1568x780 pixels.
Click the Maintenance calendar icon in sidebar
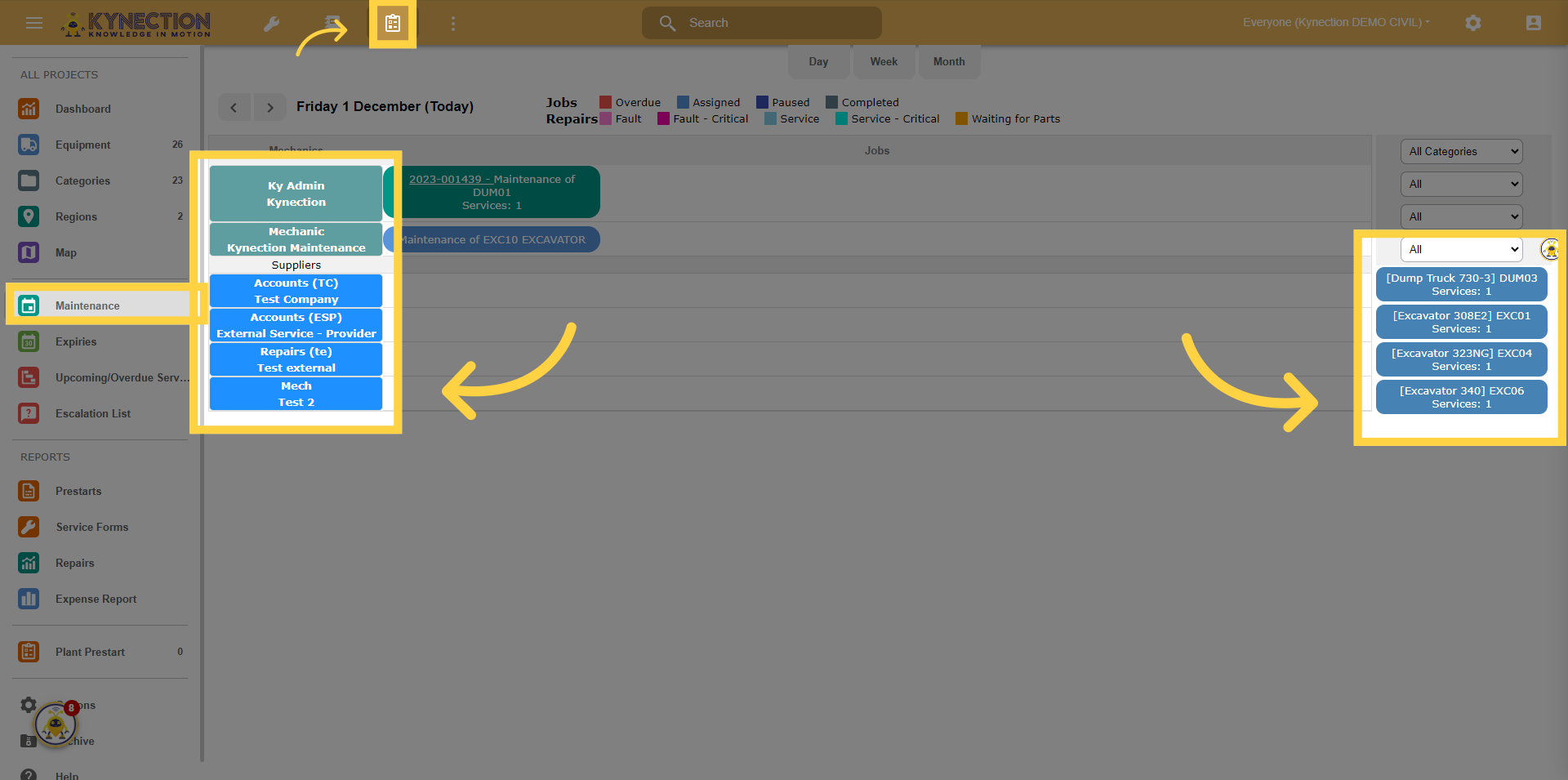click(x=29, y=305)
